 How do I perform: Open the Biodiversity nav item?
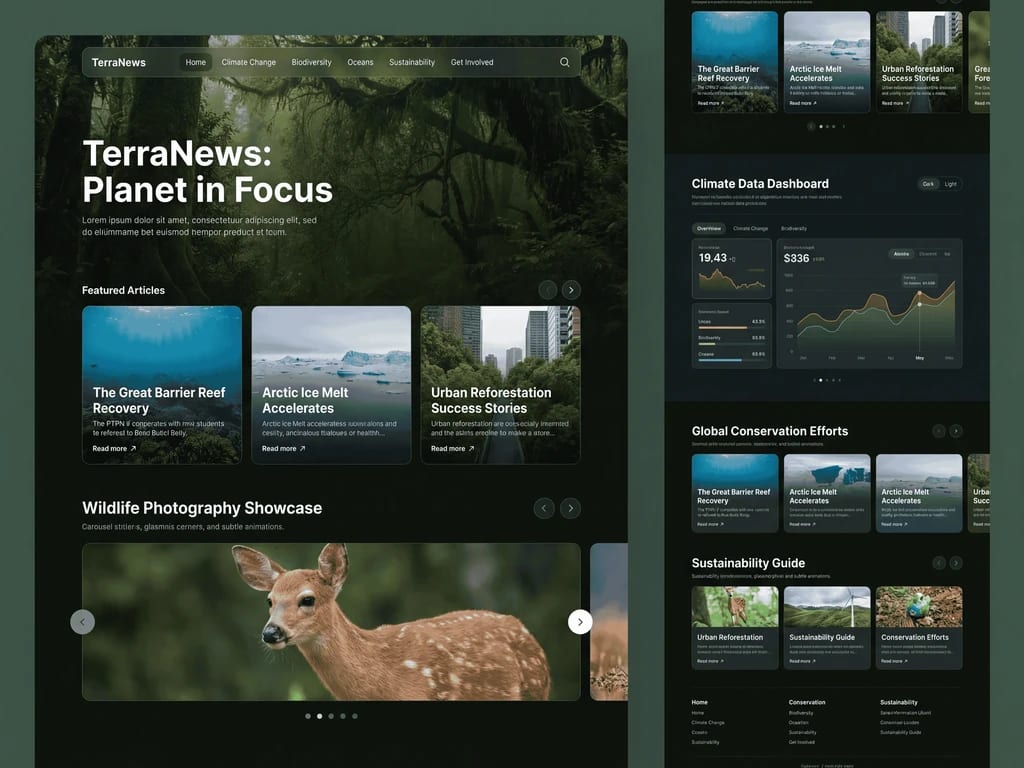click(312, 62)
